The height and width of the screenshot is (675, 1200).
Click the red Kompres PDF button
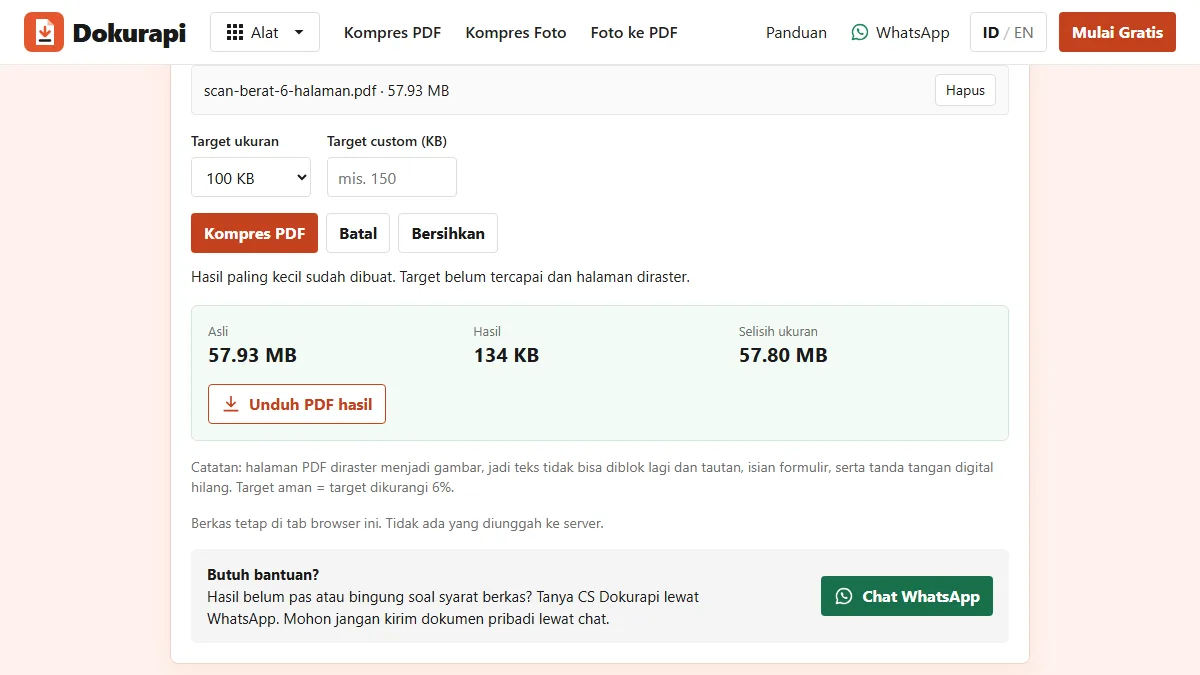coord(254,233)
